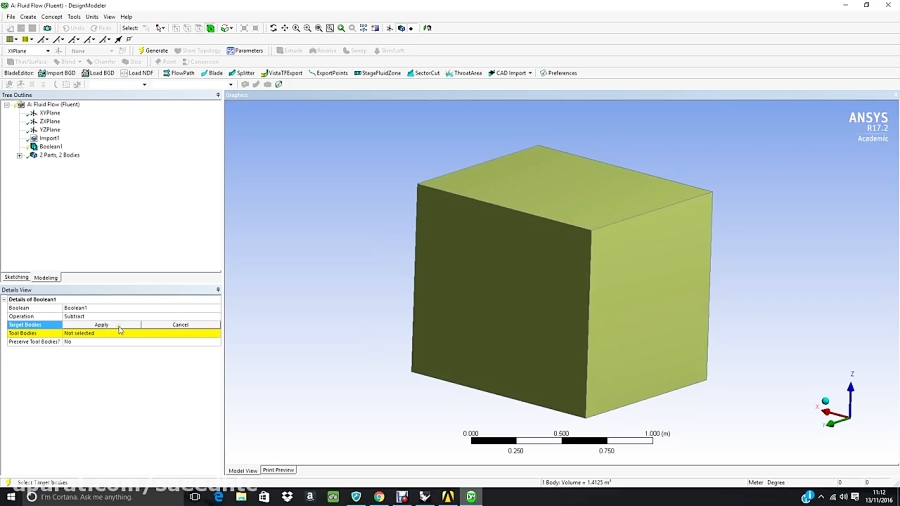This screenshot has width=900, height=506.
Task: Click Apply for Target Bodies
Action: (x=102, y=325)
